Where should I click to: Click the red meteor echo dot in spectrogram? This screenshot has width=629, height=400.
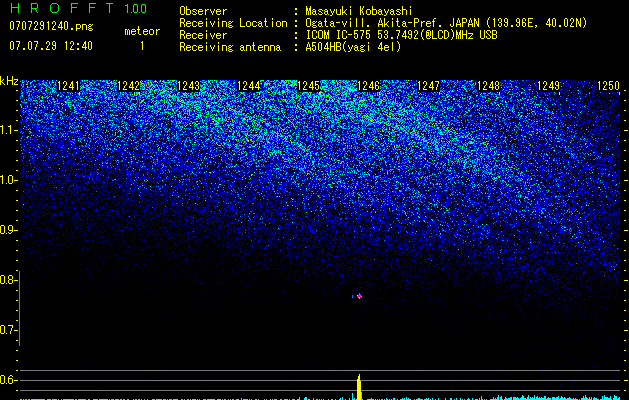click(x=359, y=296)
